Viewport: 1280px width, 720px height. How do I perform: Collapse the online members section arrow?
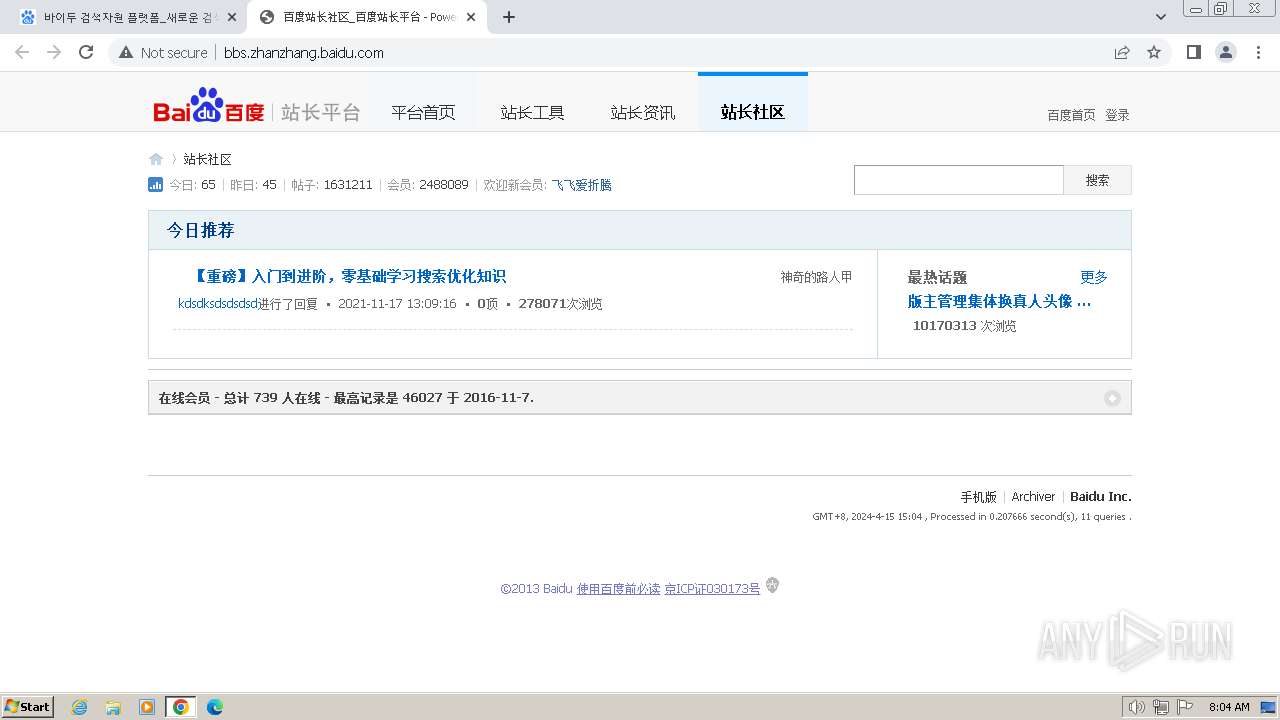click(1112, 398)
